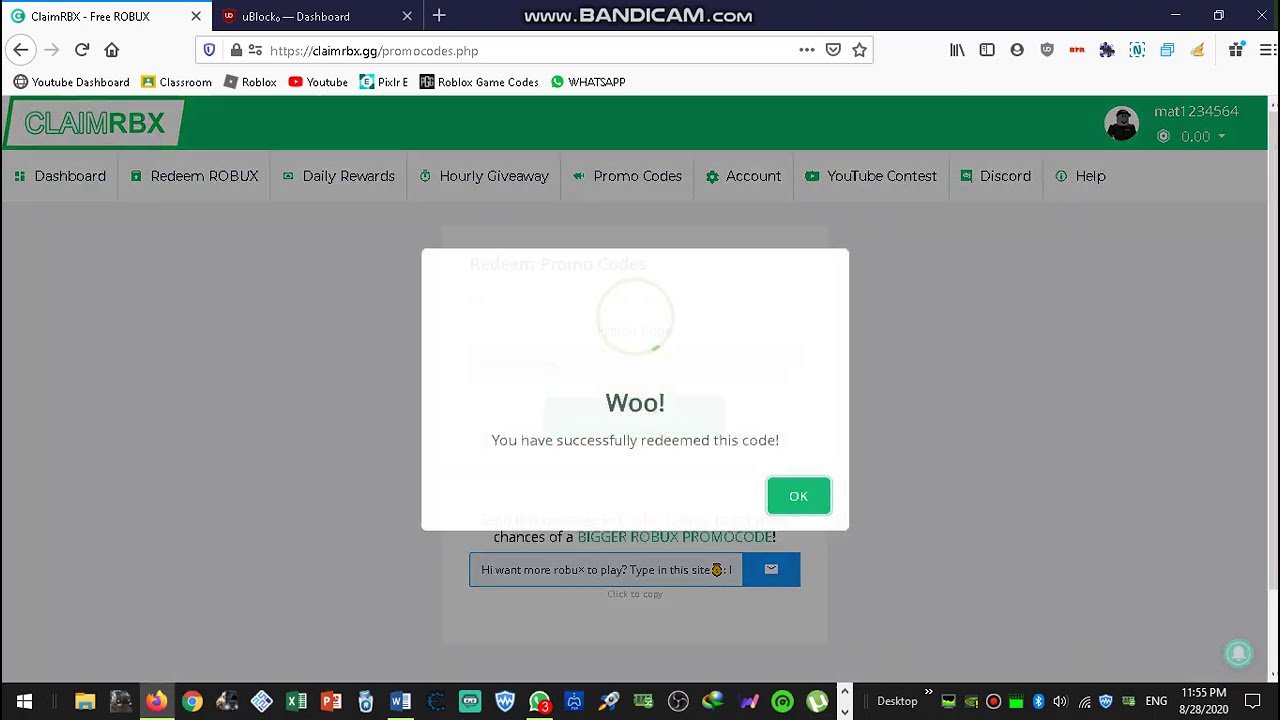This screenshot has width=1280, height=720.
Task: Open the Firefox Library icon
Action: point(957,50)
